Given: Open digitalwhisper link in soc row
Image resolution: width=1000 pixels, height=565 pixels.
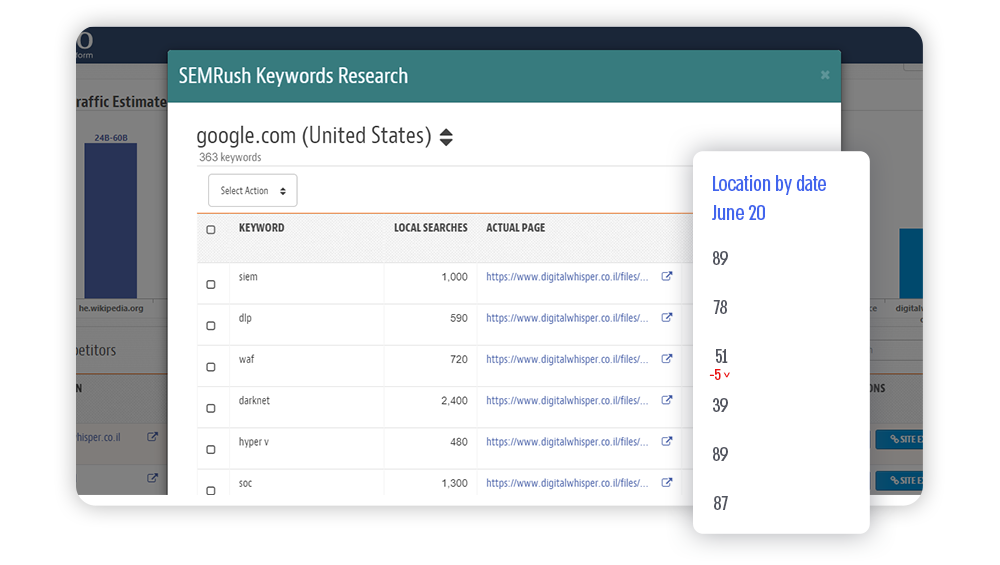Looking at the screenshot, I should (x=567, y=483).
